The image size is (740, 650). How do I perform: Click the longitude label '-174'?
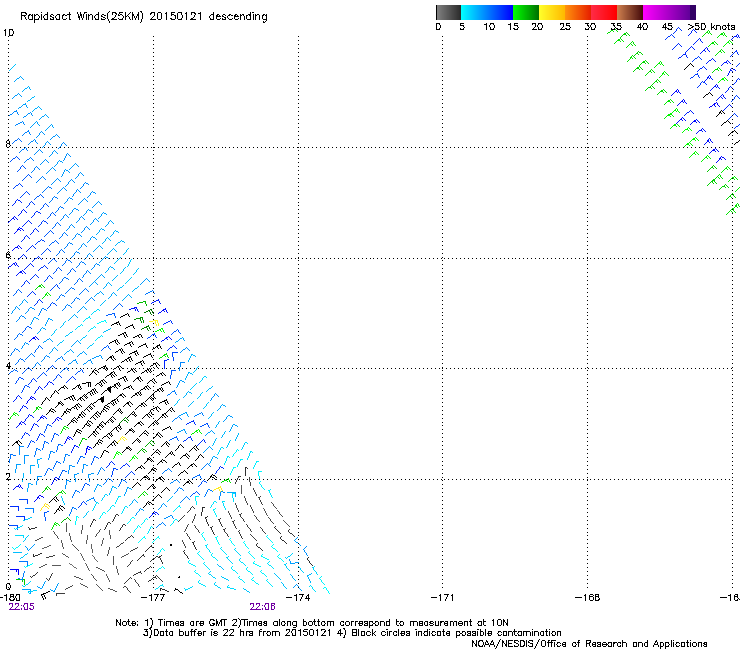[298, 598]
